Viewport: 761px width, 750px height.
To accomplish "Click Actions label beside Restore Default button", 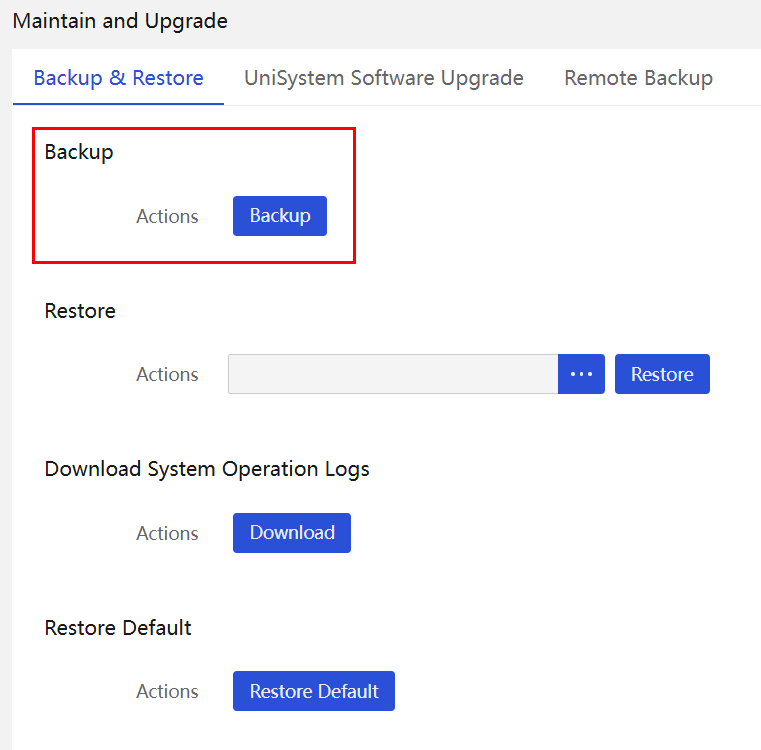I will click(167, 692).
